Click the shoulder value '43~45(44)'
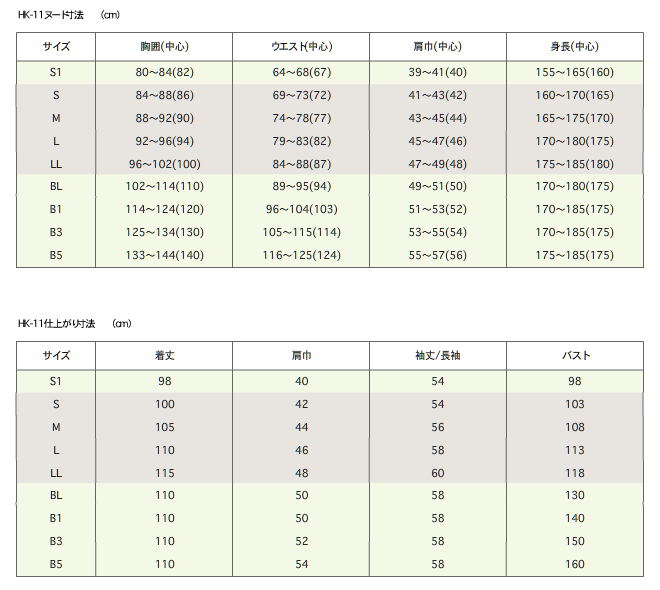The width and height of the screenshot is (660, 590). click(438, 118)
